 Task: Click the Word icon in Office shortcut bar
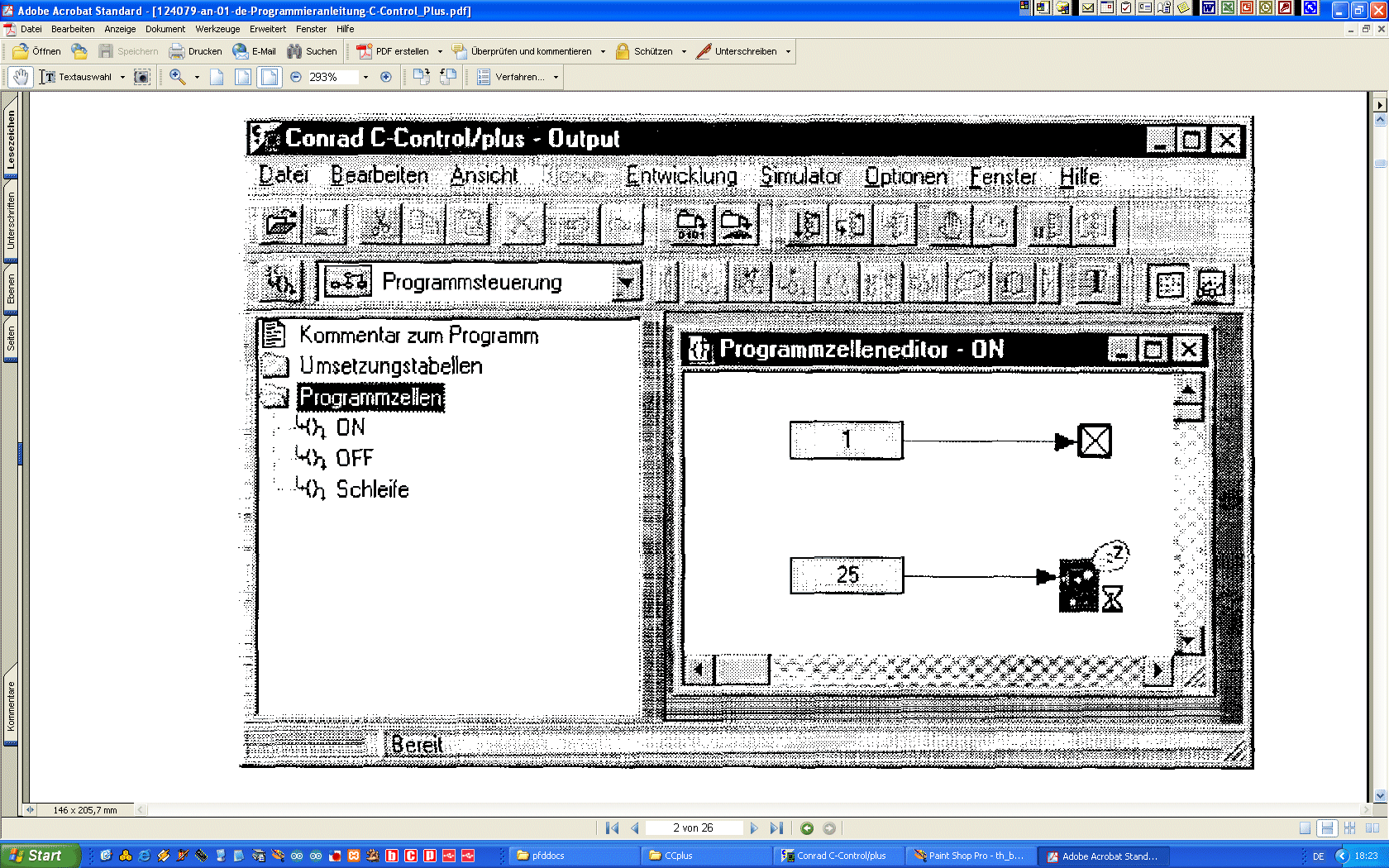pyautogui.click(x=1208, y=8)
